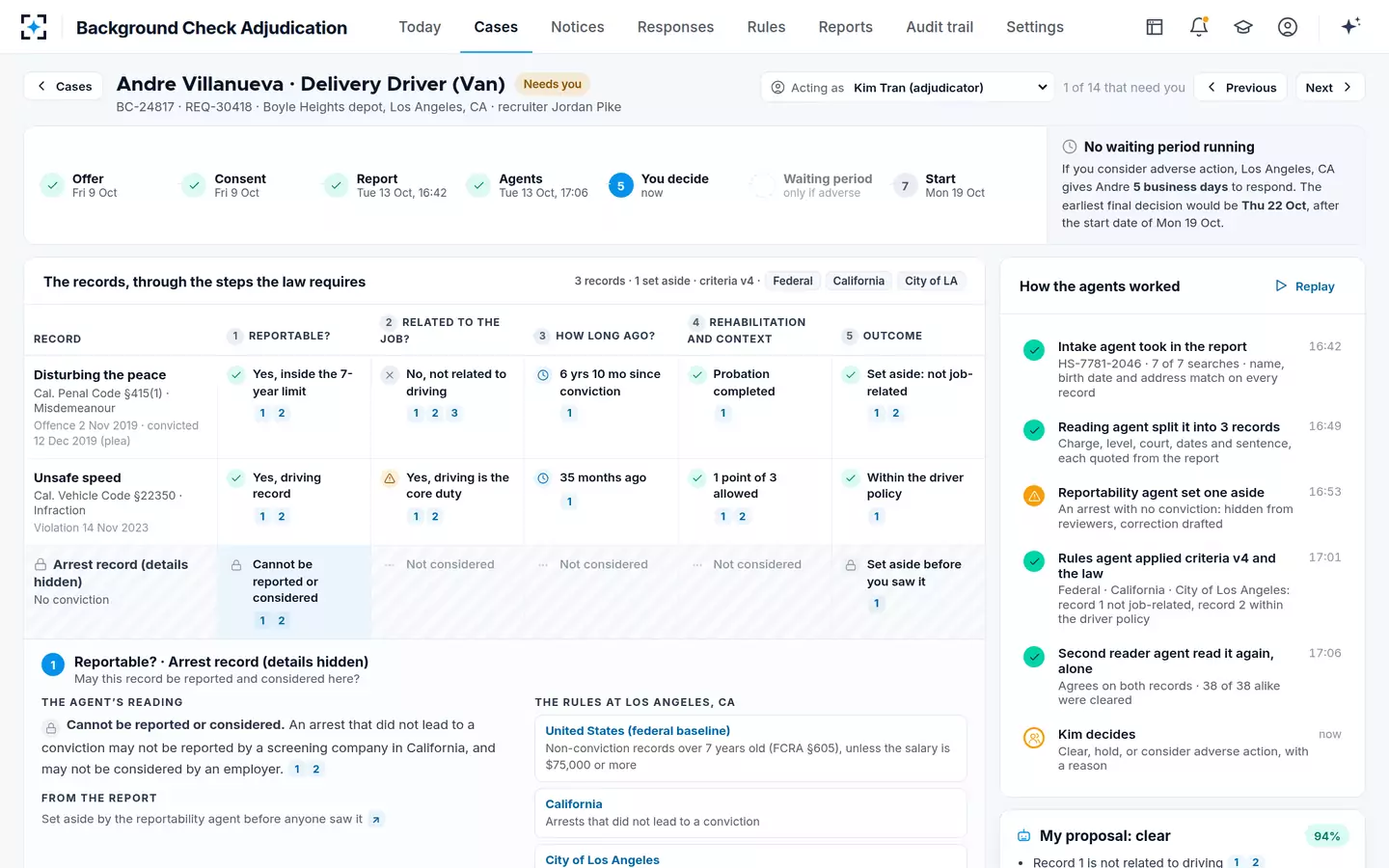Click the clock icon at No waiting period running
Image resolution: width=1389 pixels, height=868 pixels.
(1070, 148)
